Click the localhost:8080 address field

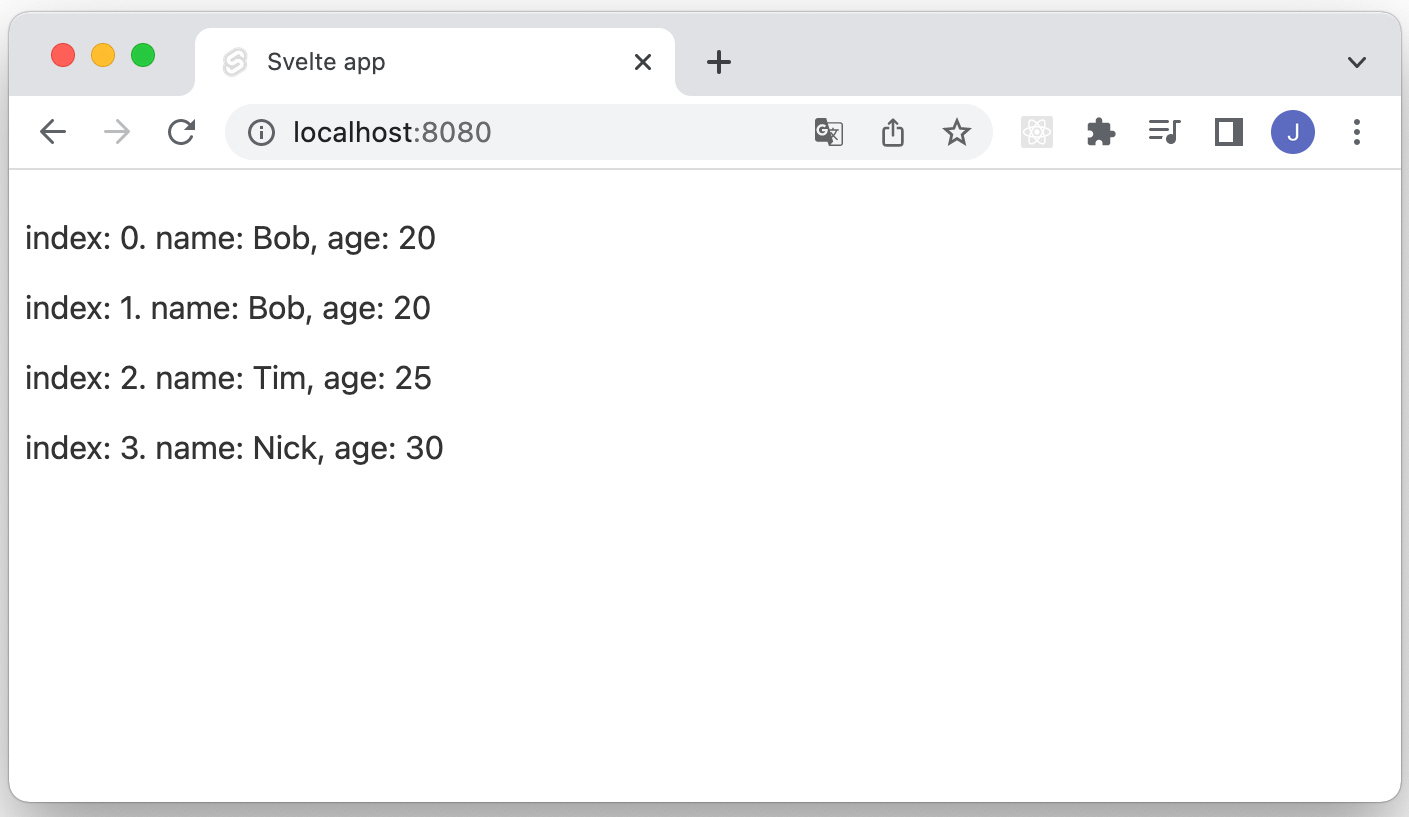click(540, 132)
